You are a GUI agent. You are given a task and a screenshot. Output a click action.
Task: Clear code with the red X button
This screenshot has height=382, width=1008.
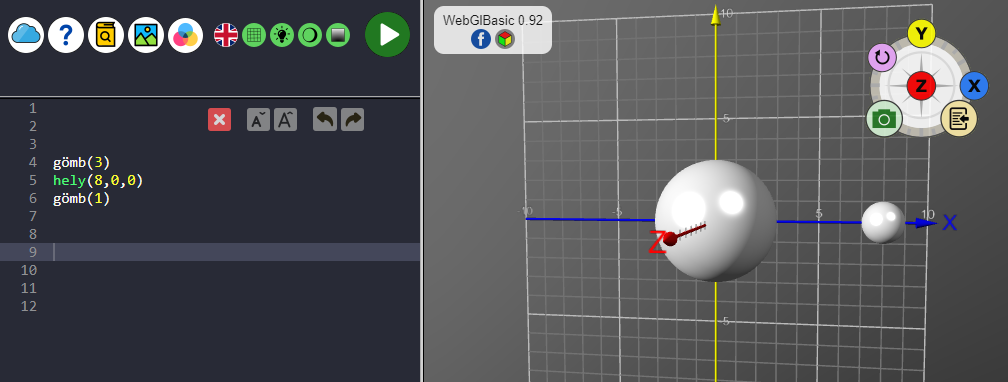219,120
